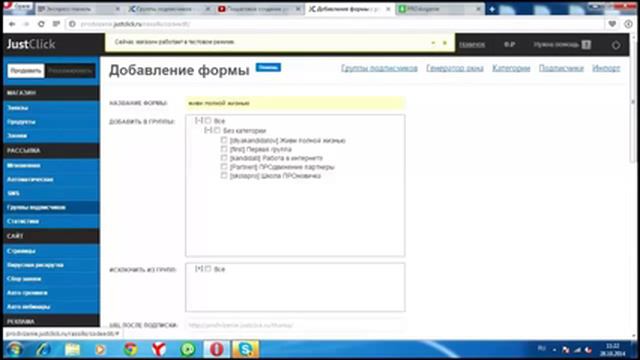Open Группы подписчиков in the sidebar

(51, 207)
